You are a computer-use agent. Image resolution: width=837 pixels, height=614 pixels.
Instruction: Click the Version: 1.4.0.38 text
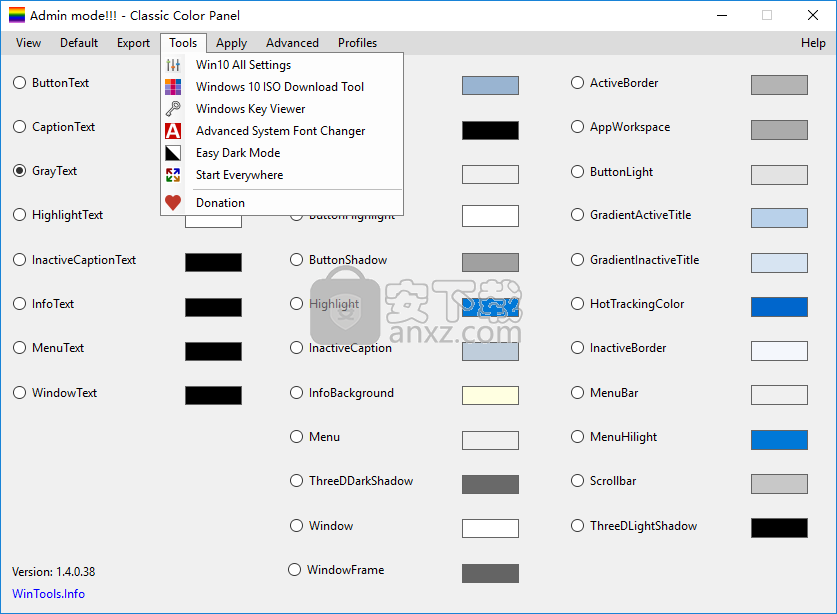(x=53, y=572)
